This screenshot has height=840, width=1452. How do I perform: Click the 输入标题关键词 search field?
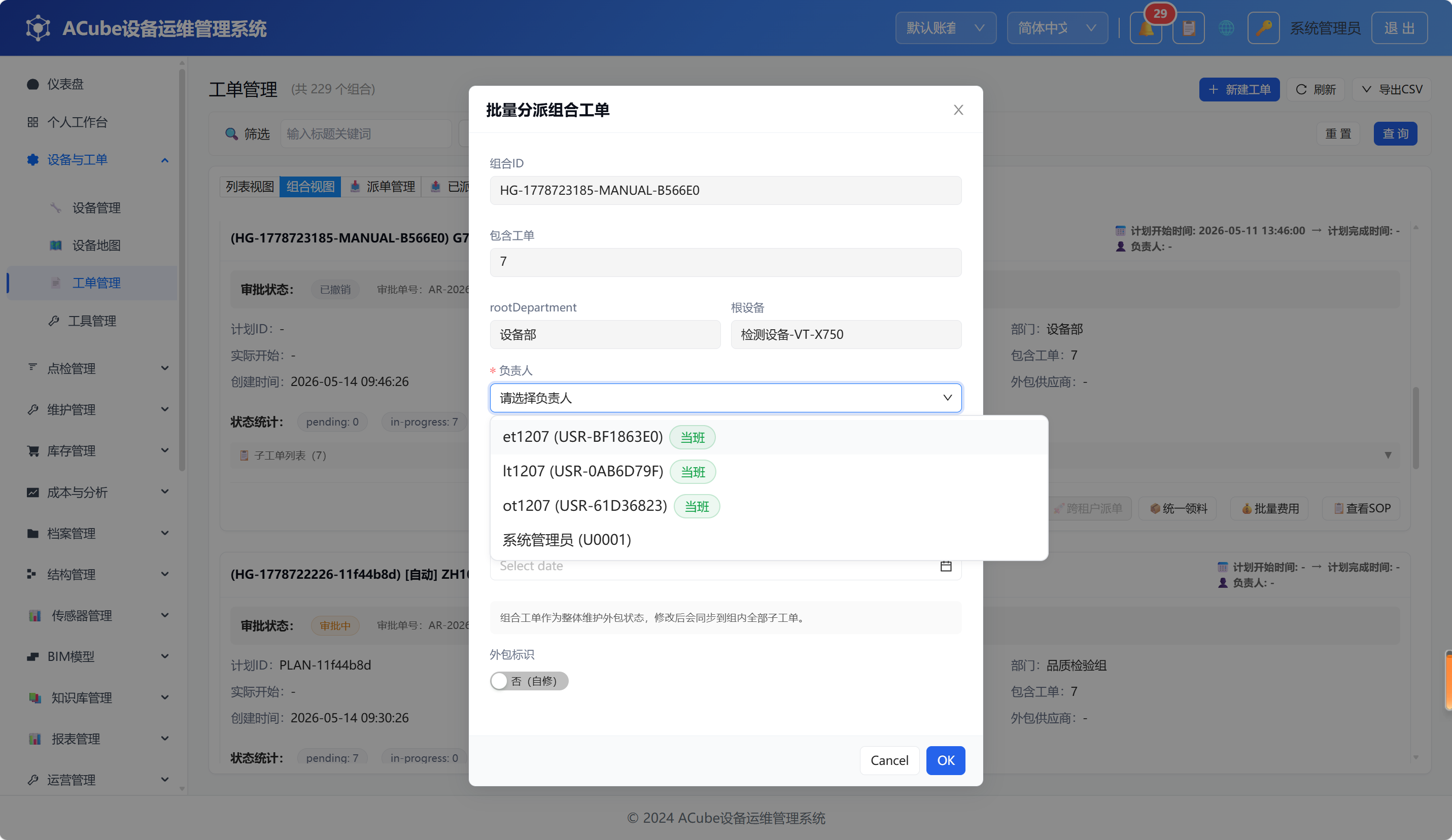(x=365, y=134)
